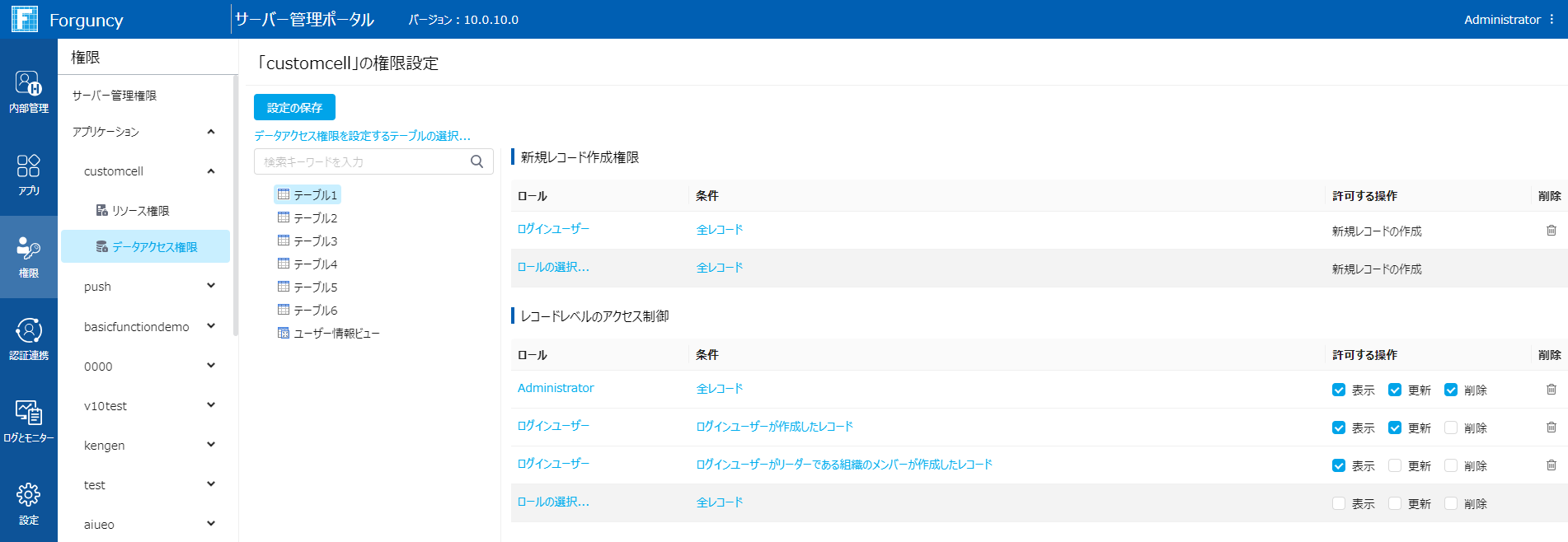Click ロールの選択... link in record access section

553,502
